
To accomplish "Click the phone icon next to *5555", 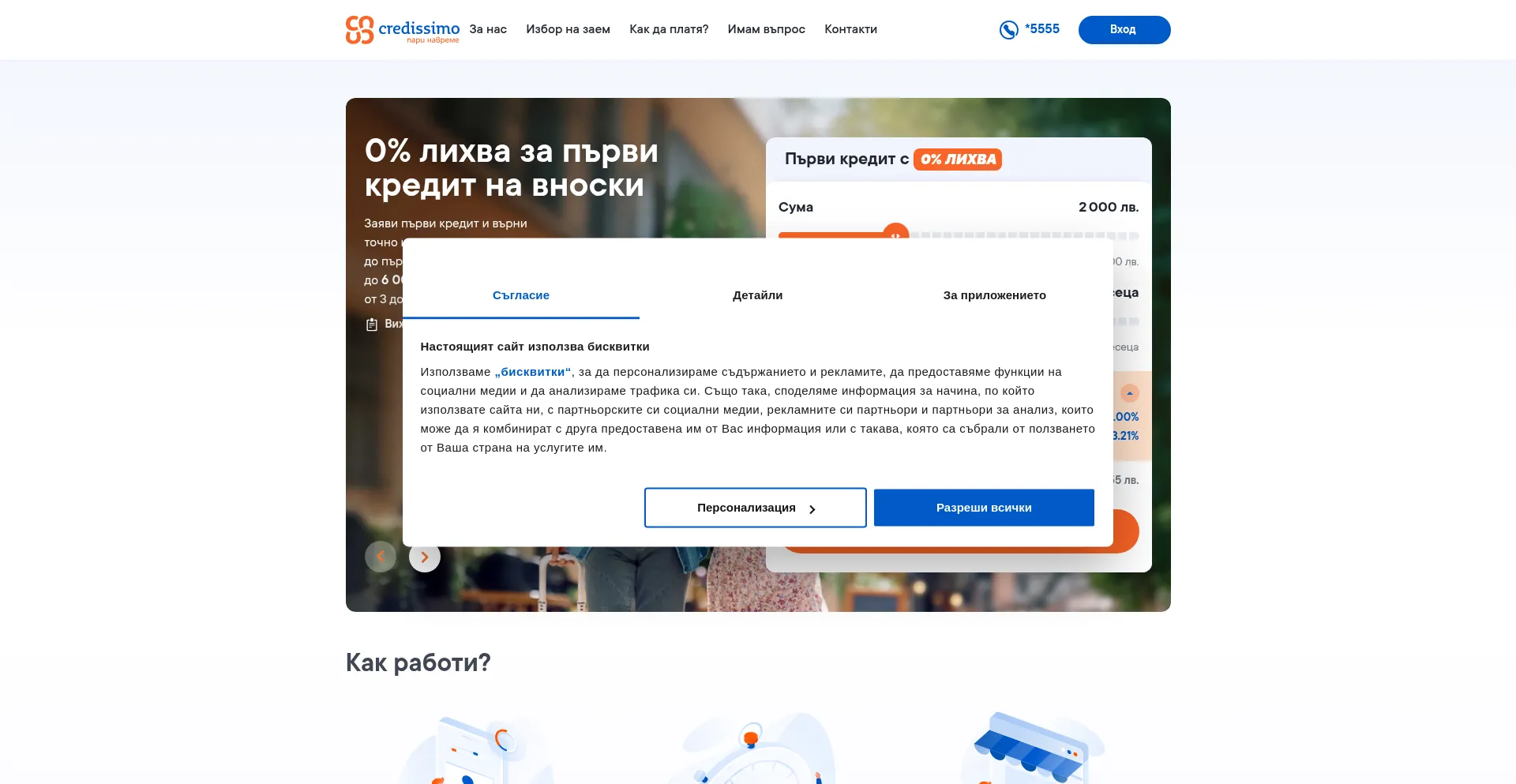I will pyautogui.click(x=1008, y=30).
